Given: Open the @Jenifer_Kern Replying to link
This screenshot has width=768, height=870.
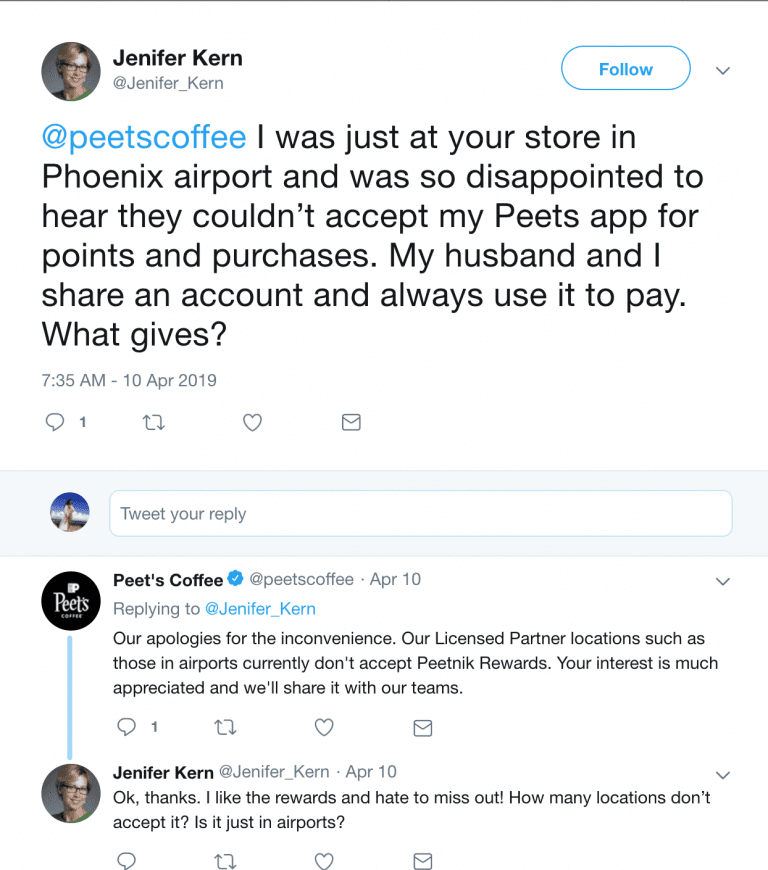Looking at the screenshot, I should click(x=260, y=608).
